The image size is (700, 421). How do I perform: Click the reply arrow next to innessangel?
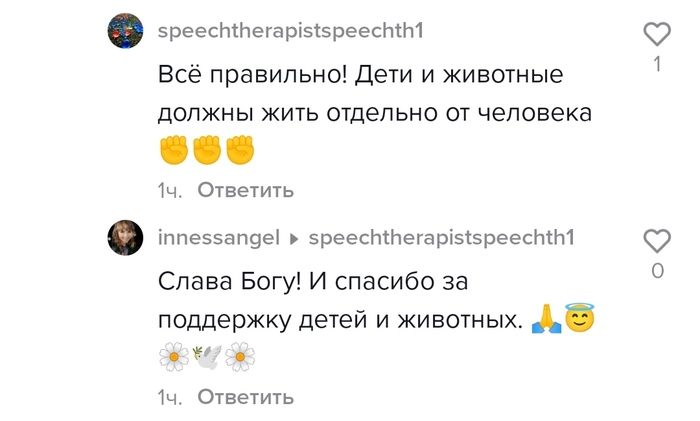[x=294, y=239]
